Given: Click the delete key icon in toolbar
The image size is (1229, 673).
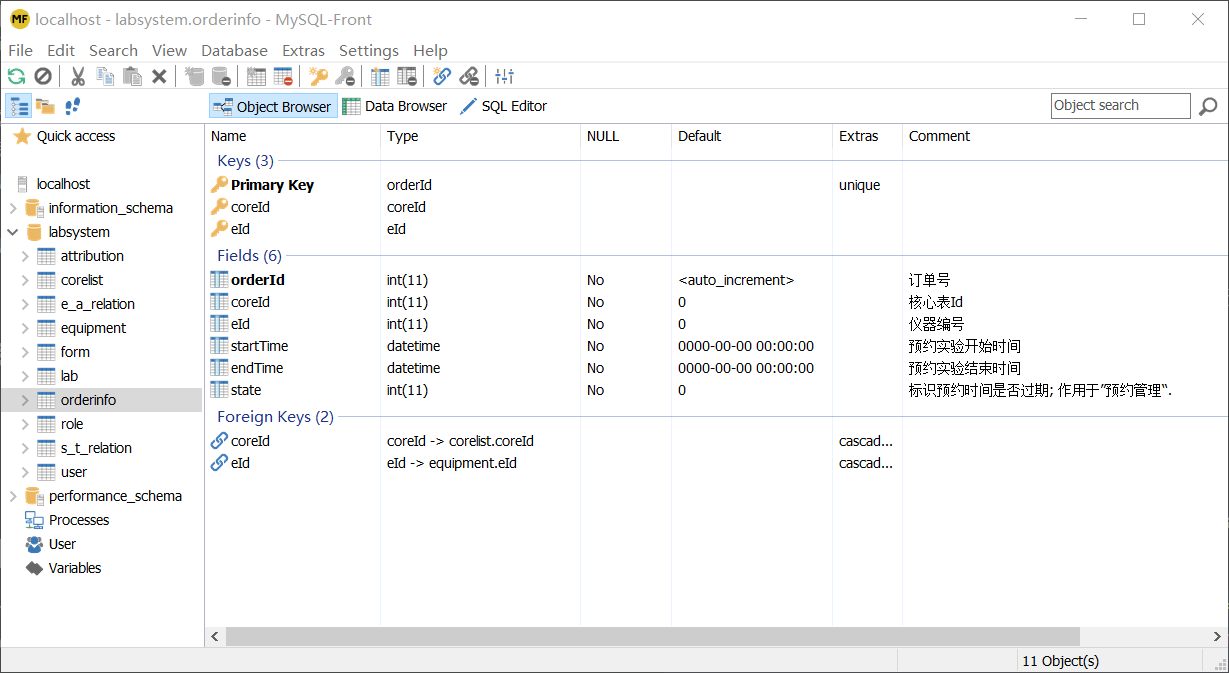Looking at the screenshot, I should (346, 76).
